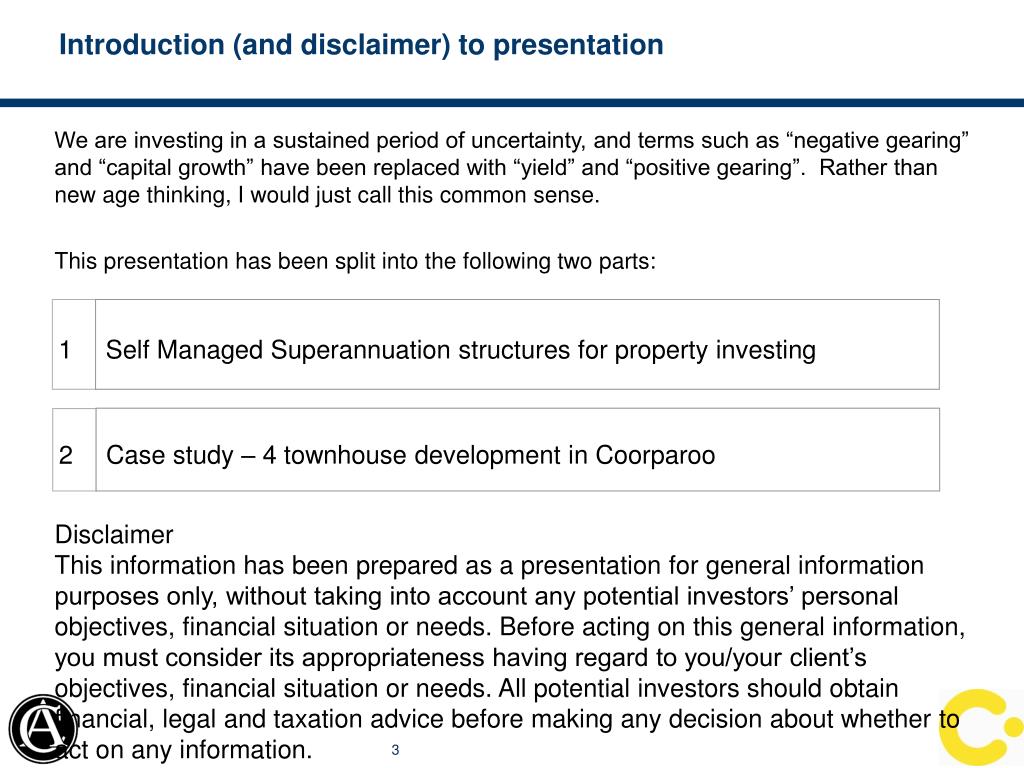Viewport: 1024px width, 768px height.
Task: Click 'This information has been prepared' disclaimer line
Action: 489,566
